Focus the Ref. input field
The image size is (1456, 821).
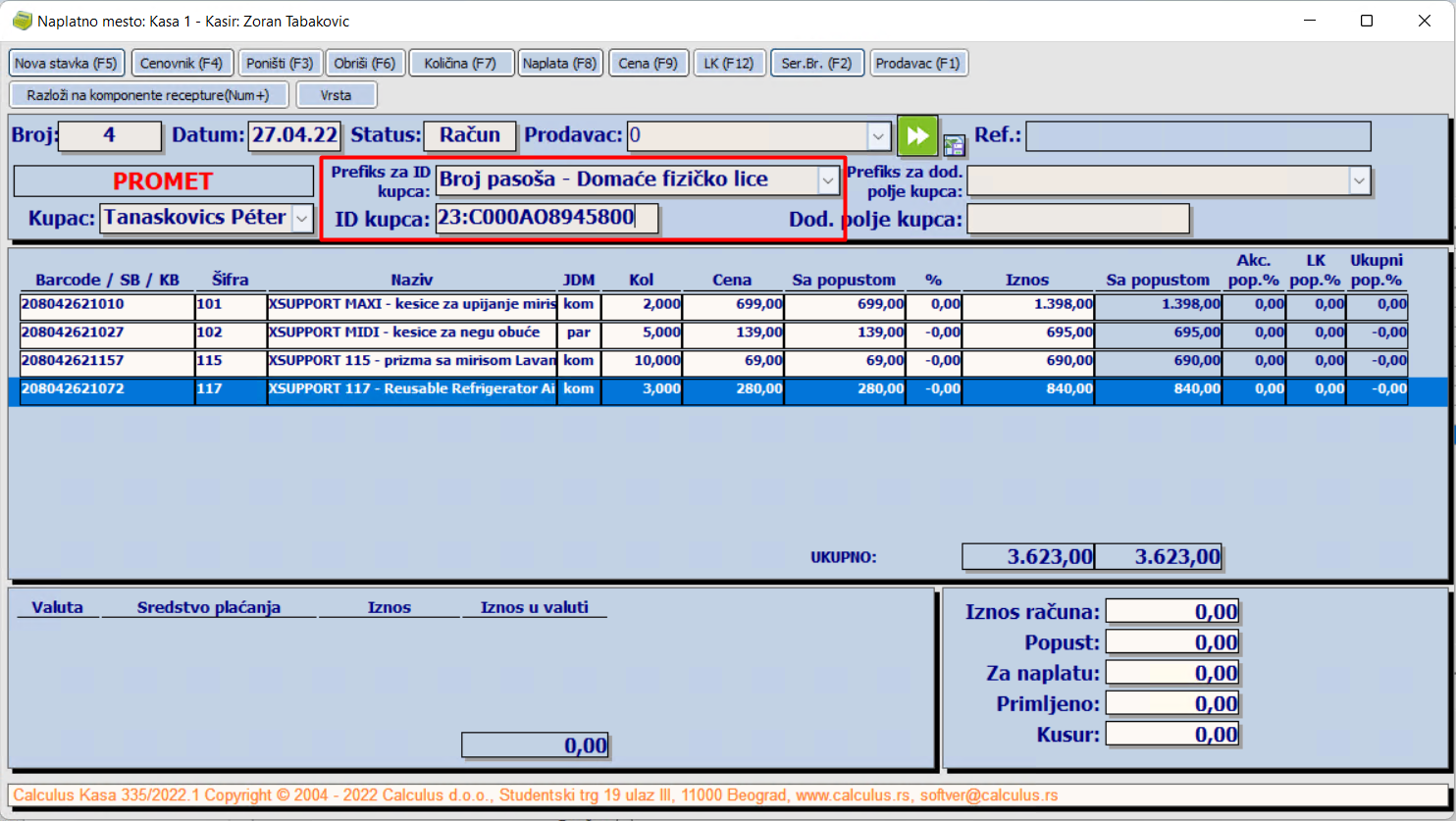pyautogui.click(x=1198, y=136)
